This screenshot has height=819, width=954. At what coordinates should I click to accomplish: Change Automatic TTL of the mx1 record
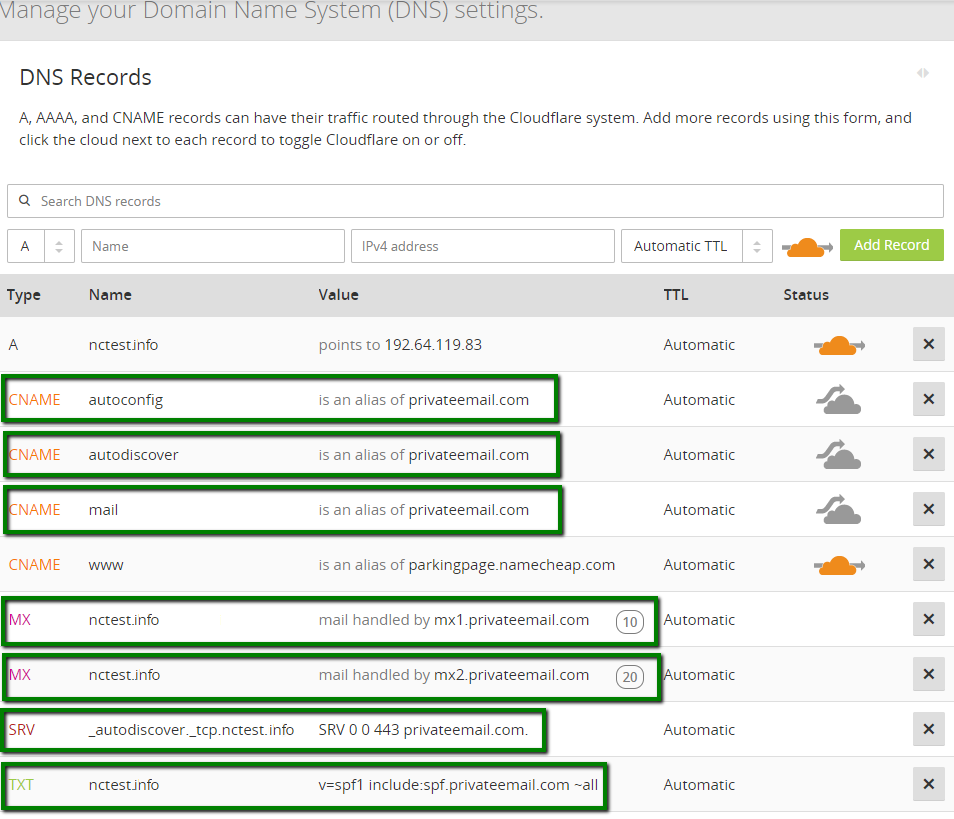(699, 619)
